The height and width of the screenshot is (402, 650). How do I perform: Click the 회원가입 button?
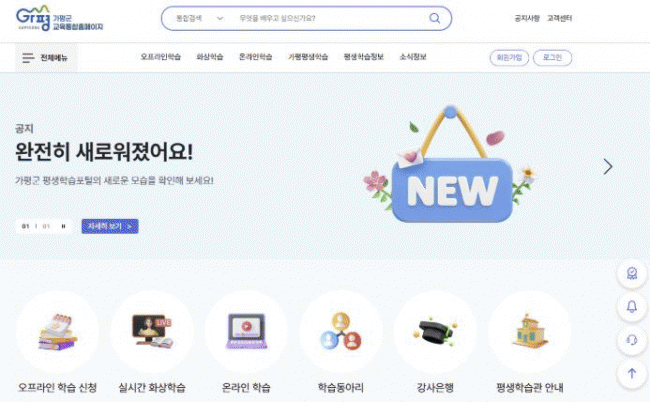509,58
